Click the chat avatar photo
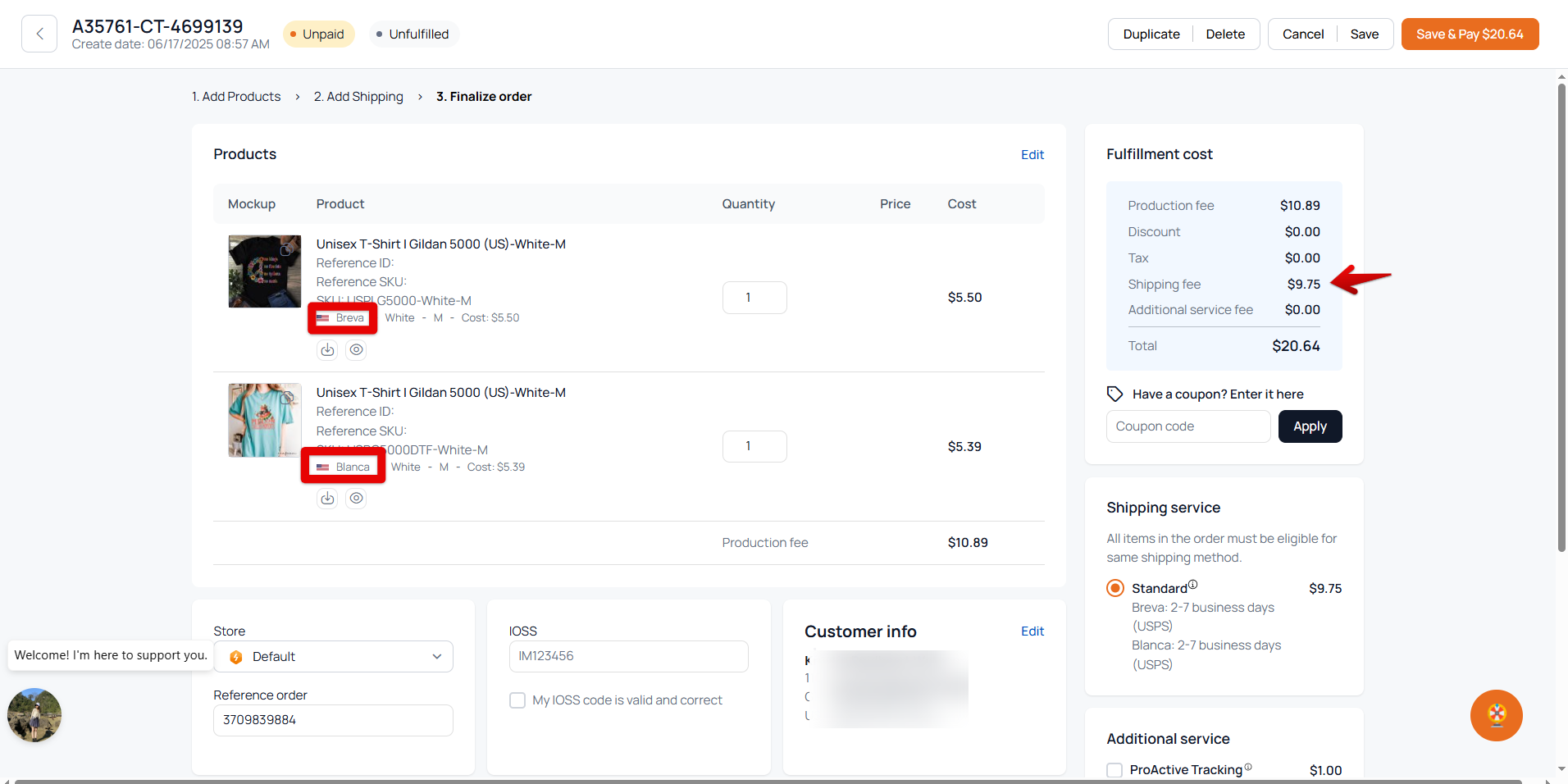Viewport: 1568px width, 784px height. (x=34, y=715)
